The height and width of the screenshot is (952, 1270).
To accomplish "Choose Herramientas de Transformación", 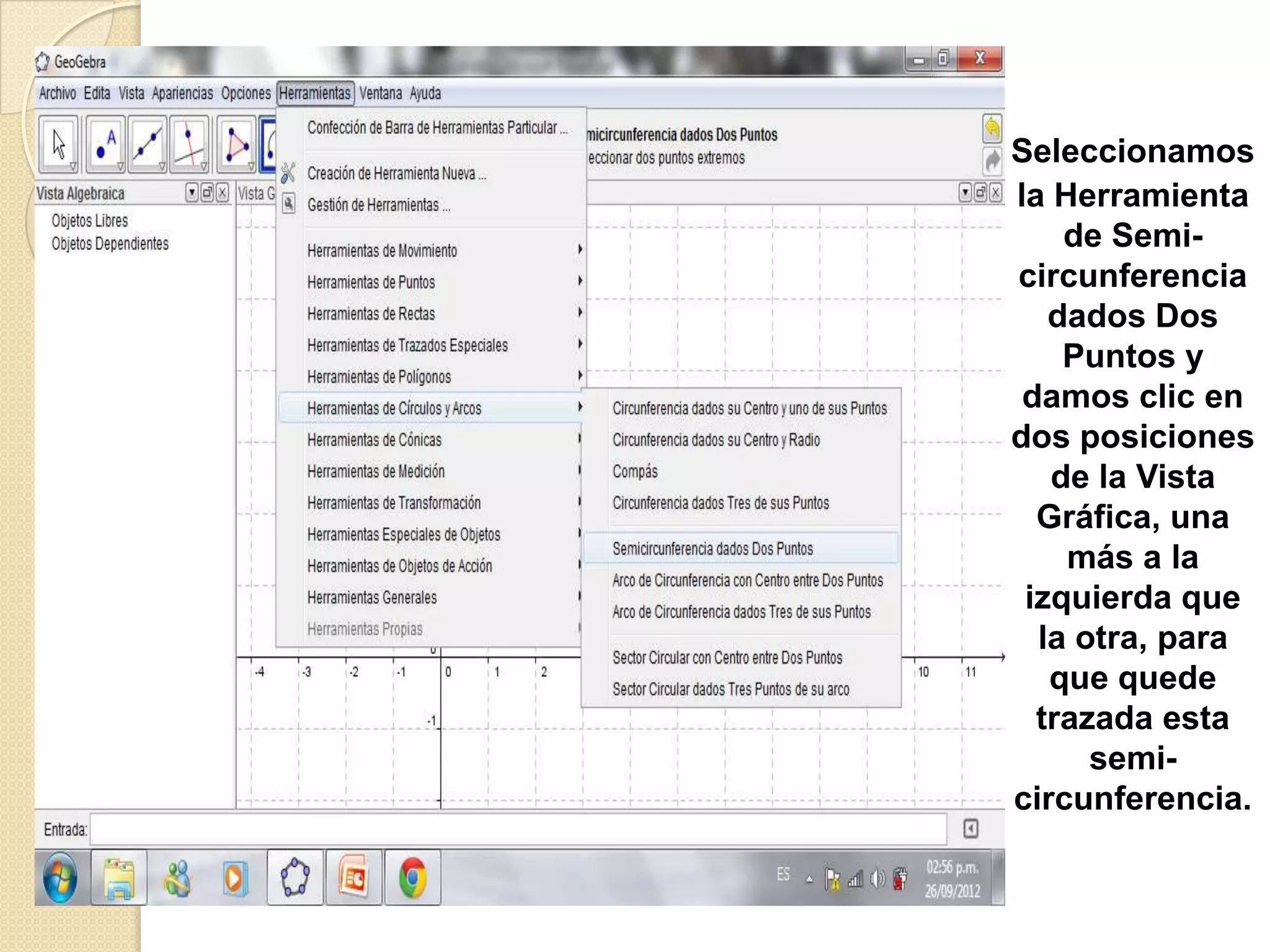I will (394, 503).
